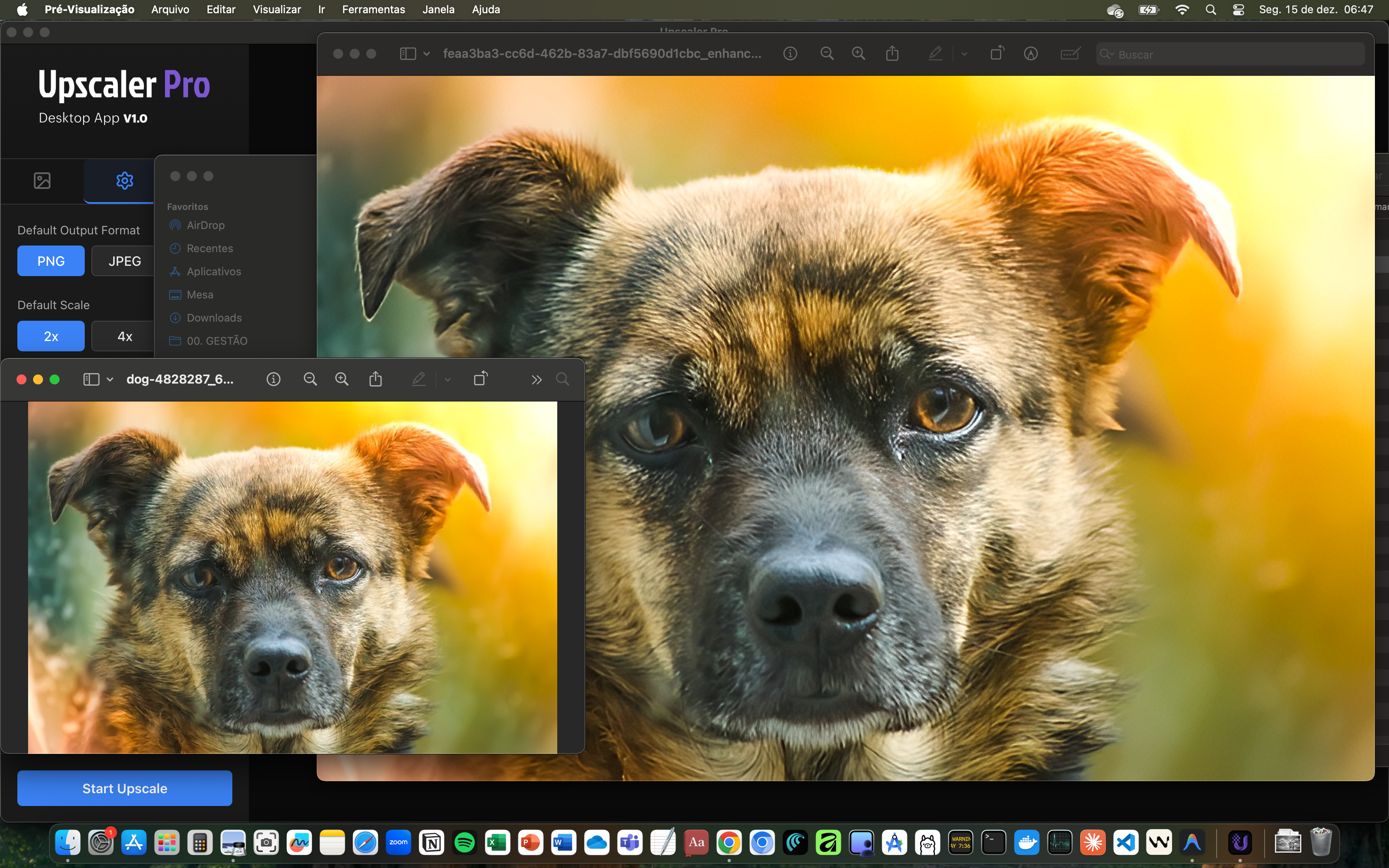Choose PNG output format

(50, 260)
